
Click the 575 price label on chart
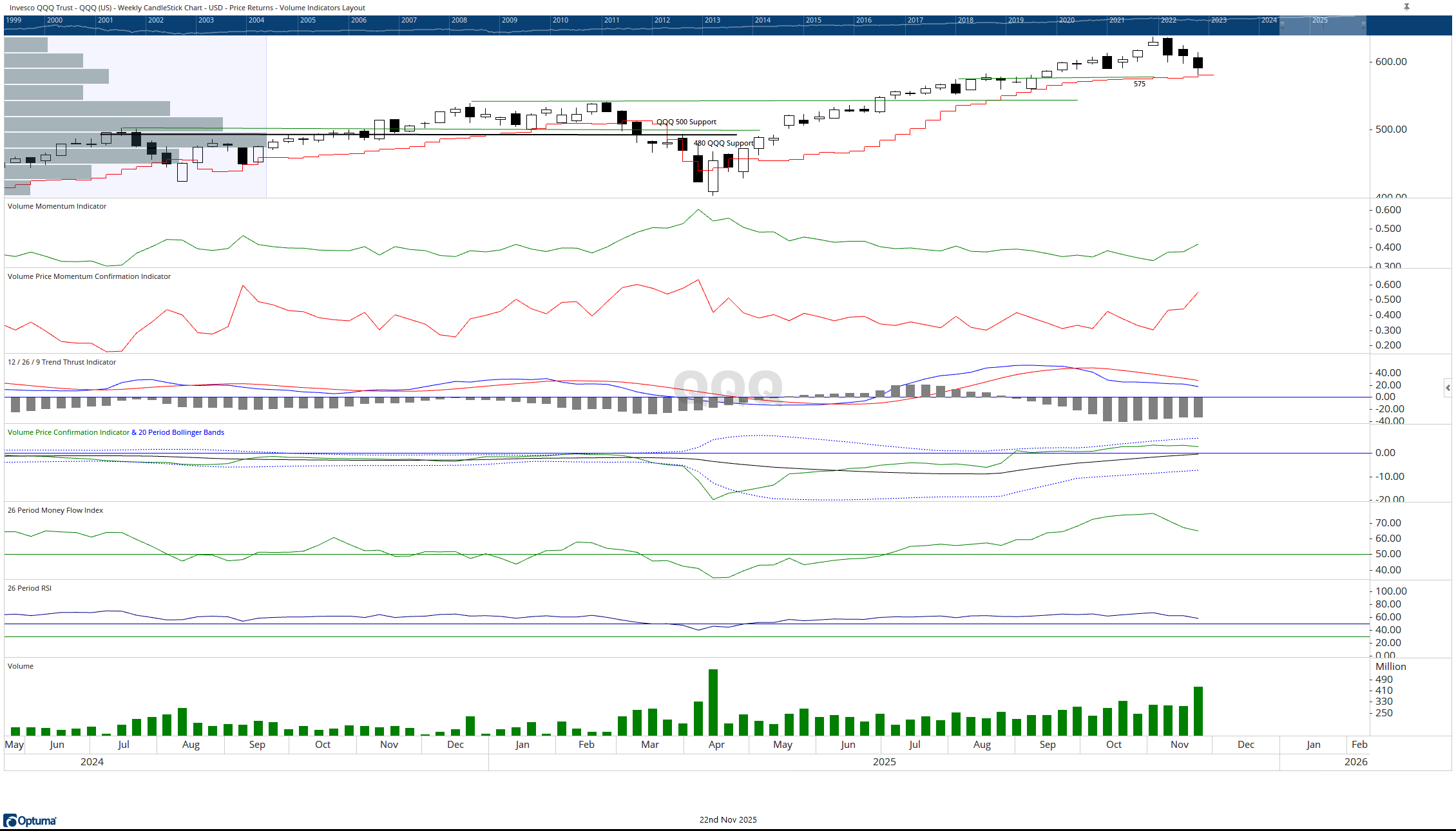click(1140, 84)
